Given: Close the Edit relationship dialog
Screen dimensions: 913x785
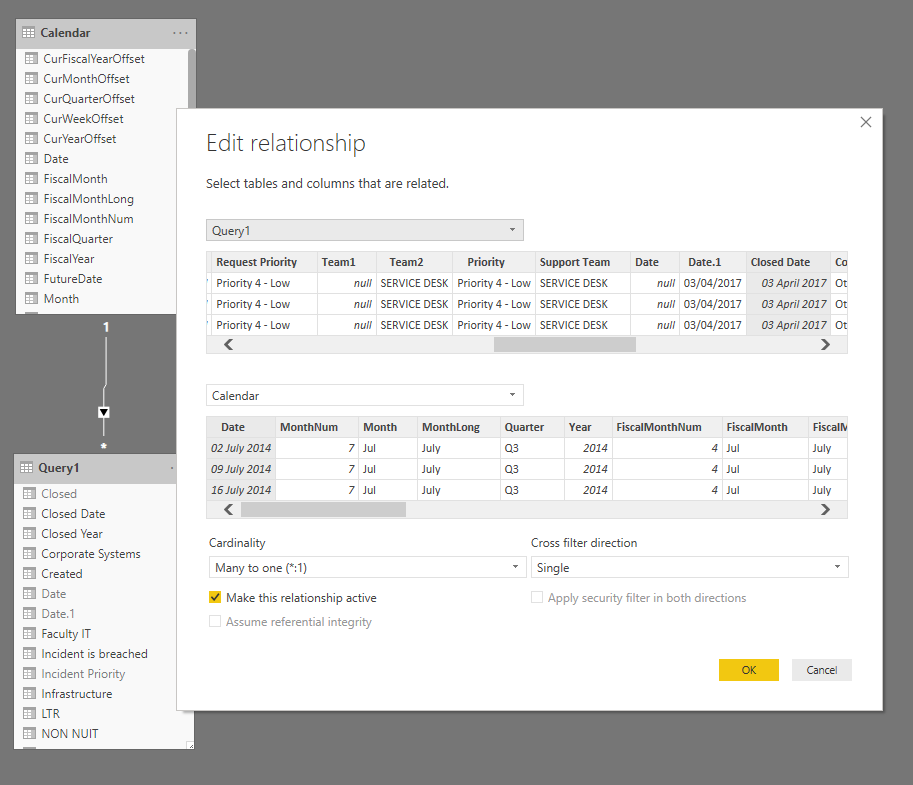Looking at the screenshot, I should pyautogui.click(x=866, y=122).
